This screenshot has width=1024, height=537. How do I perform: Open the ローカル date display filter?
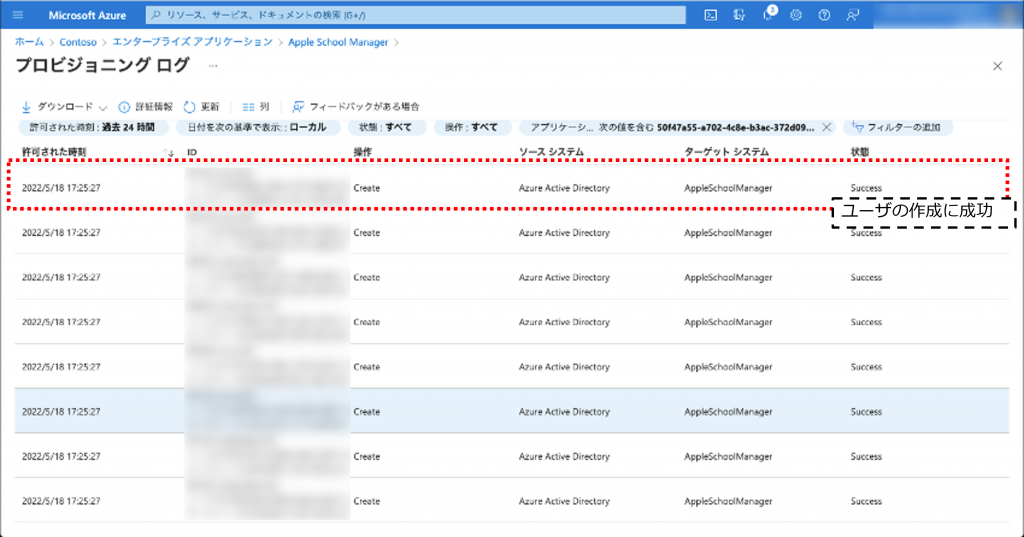coord(257,127)
